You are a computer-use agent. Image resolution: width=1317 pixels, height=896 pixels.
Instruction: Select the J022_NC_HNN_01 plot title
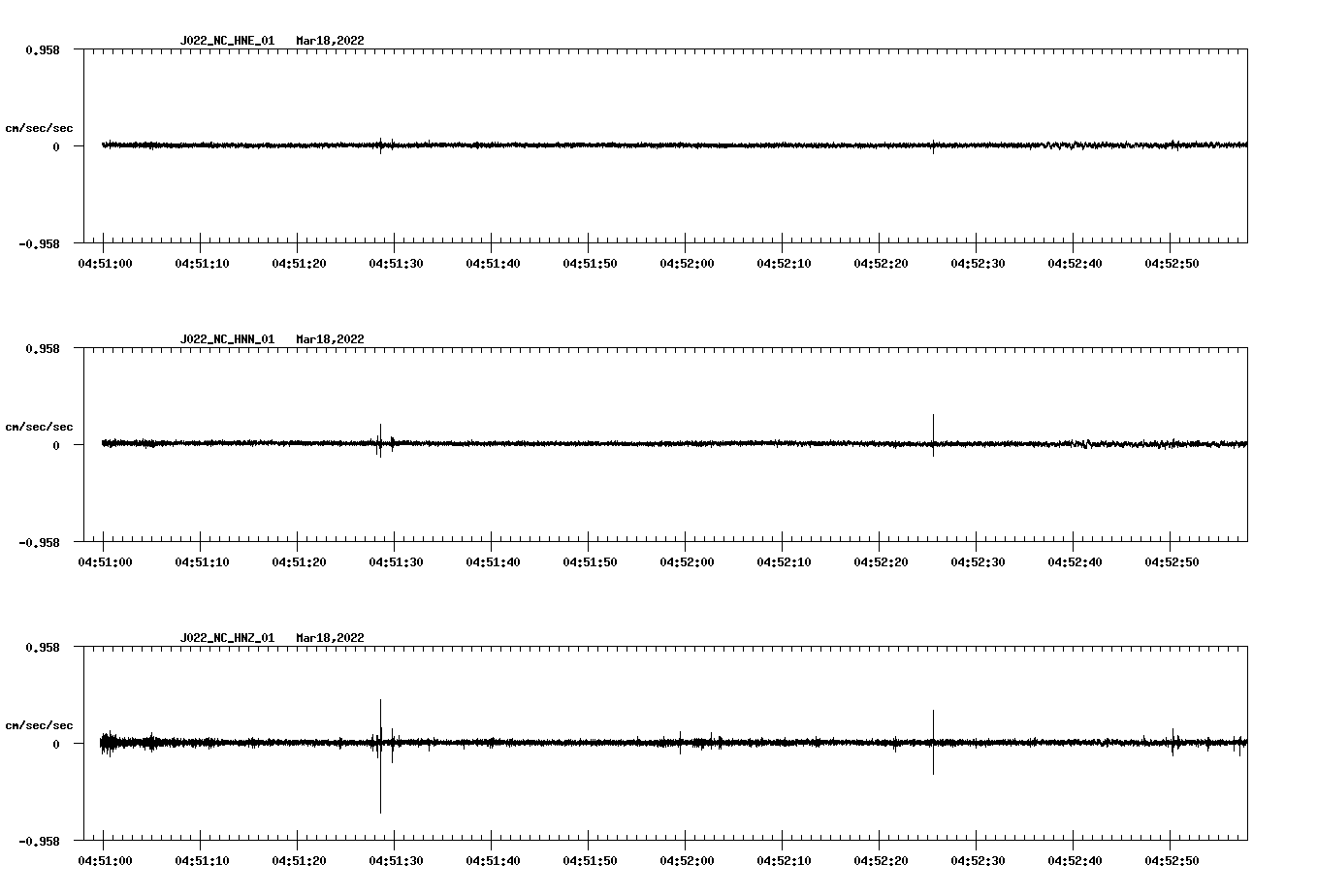227,339
